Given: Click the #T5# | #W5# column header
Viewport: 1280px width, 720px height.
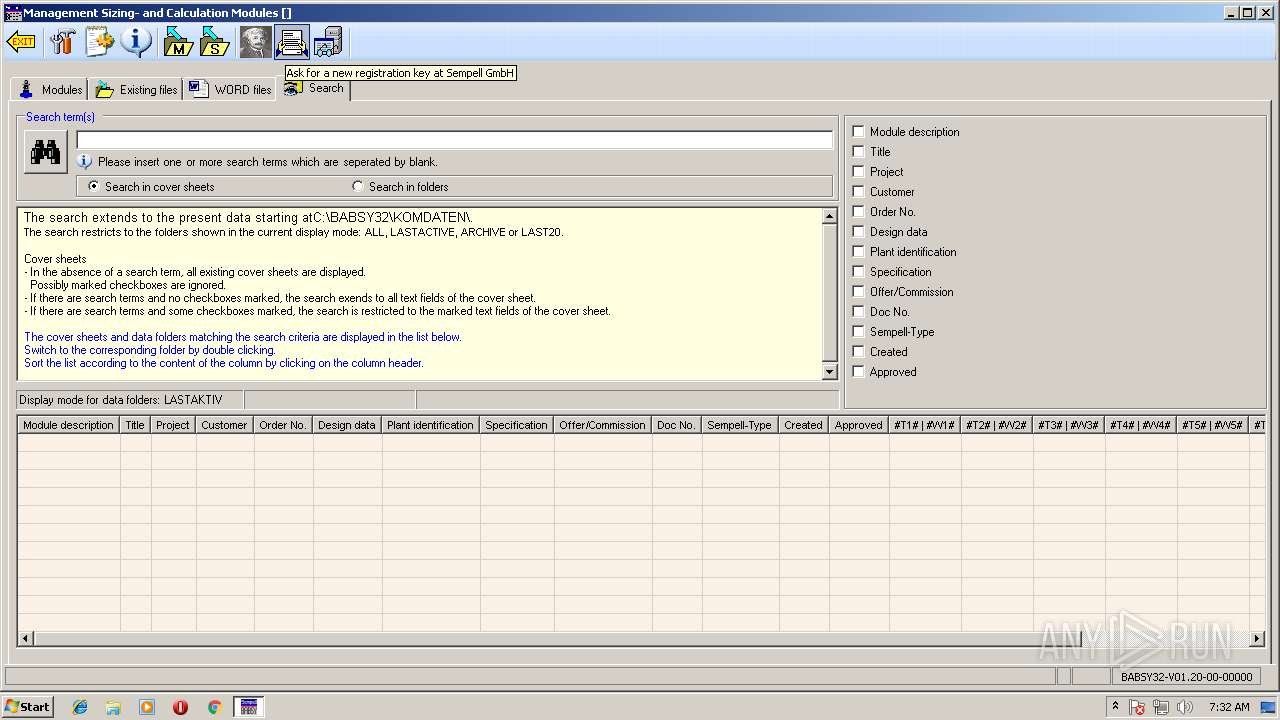Looking at the screenshot, I should 1213,425.
